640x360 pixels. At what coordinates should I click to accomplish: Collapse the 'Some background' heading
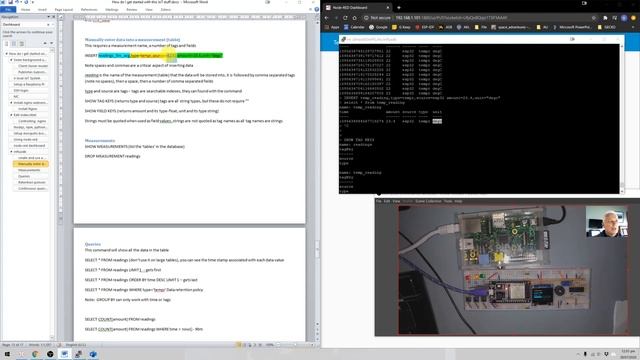coord(11,60)
